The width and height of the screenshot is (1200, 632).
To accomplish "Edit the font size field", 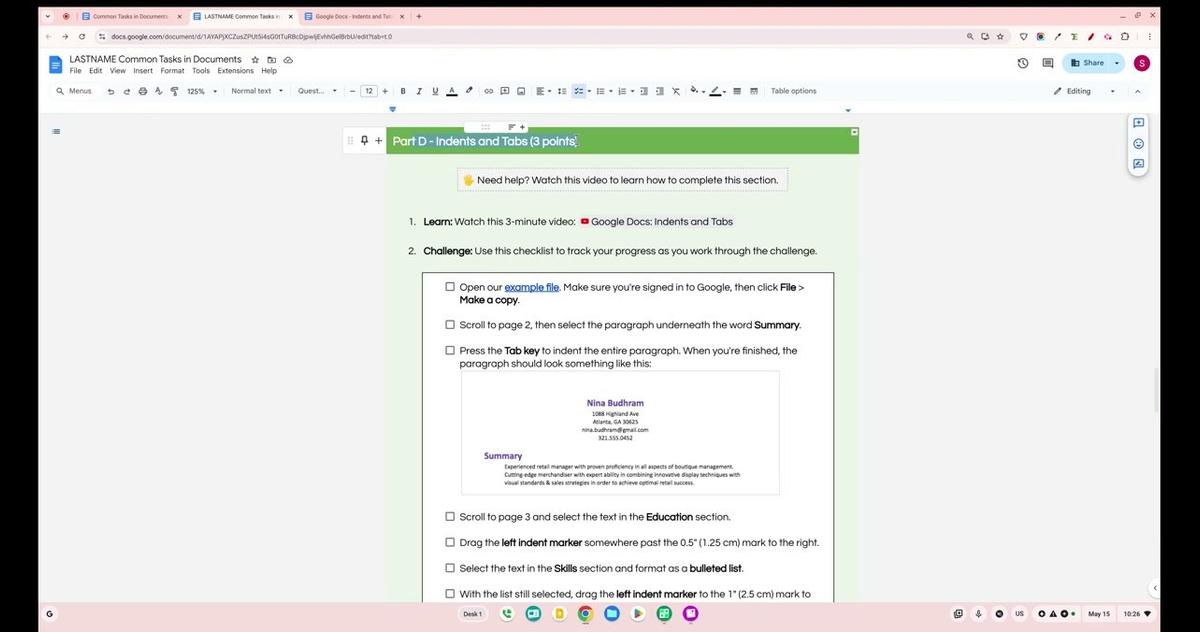I will tap(369, 91).
